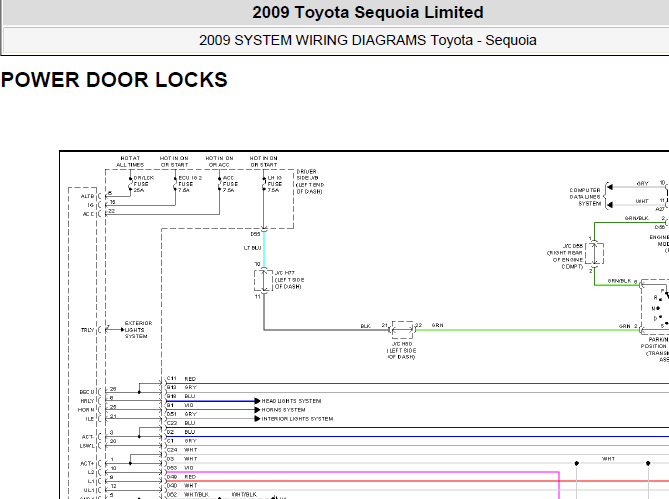
Task: Click the 'C1 GRY' connector label
Action: click(x=181, y=441)
